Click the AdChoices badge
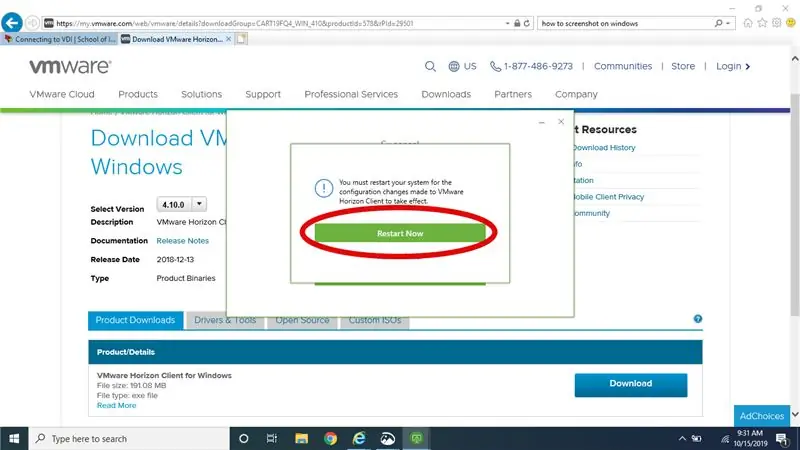 click(761, 416)
